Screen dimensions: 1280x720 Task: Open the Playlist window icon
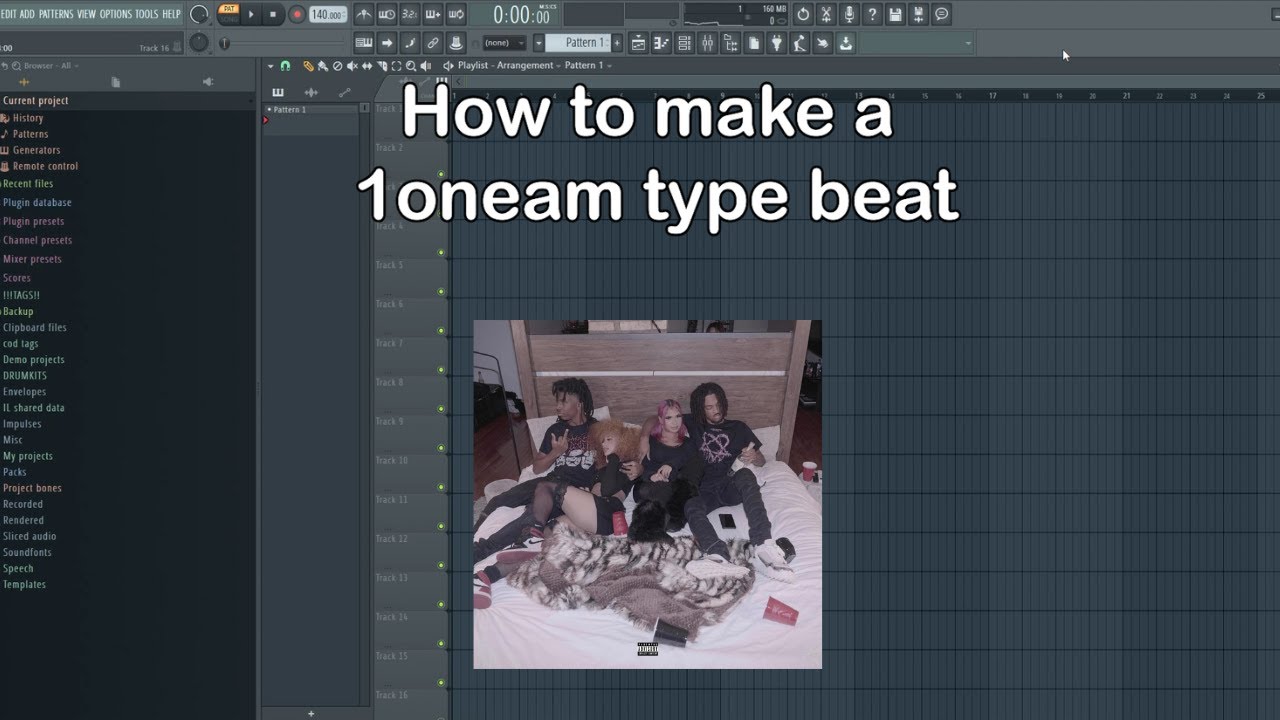point(638,43)
